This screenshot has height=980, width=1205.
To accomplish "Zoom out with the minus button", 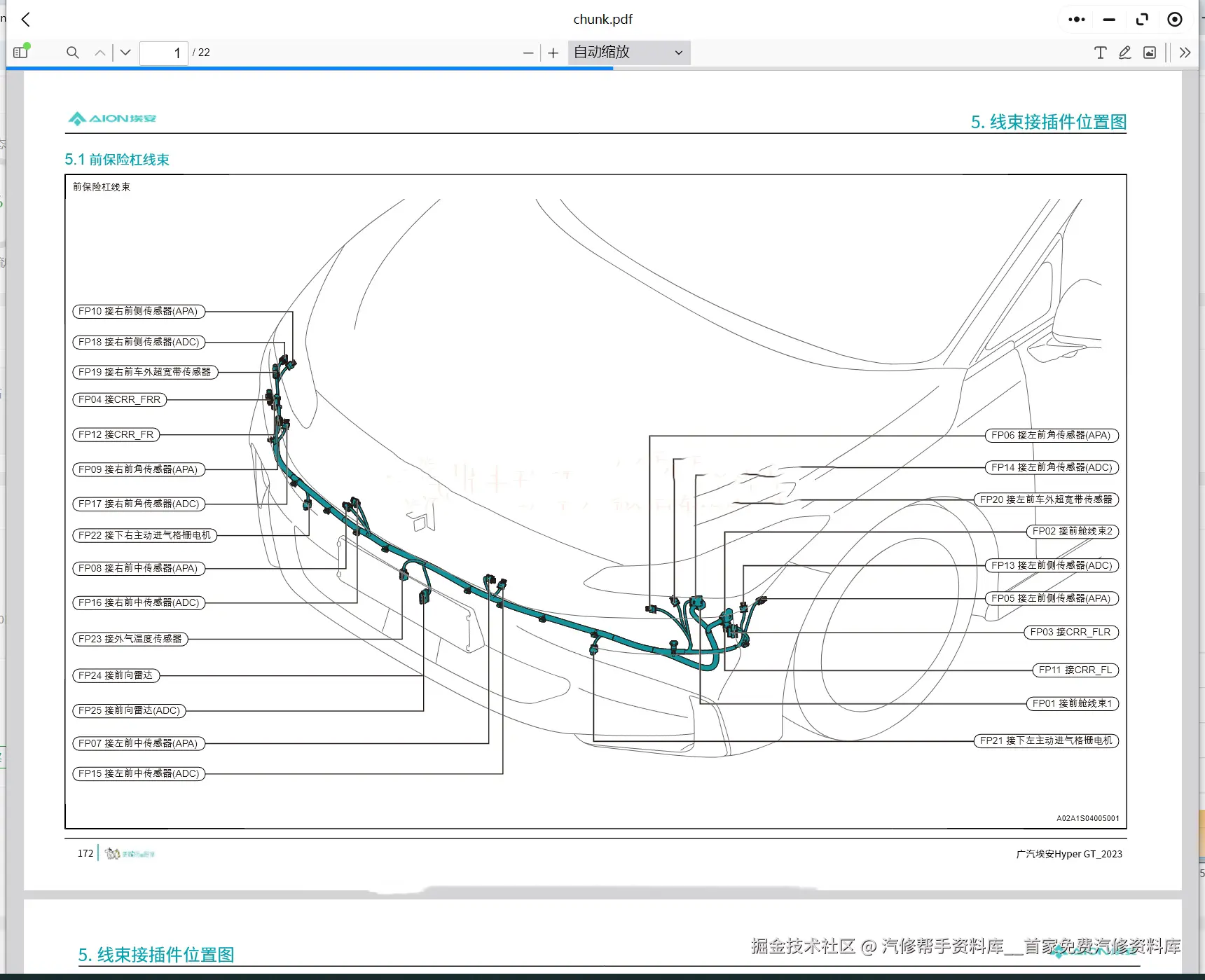I will tap(528, 53).
